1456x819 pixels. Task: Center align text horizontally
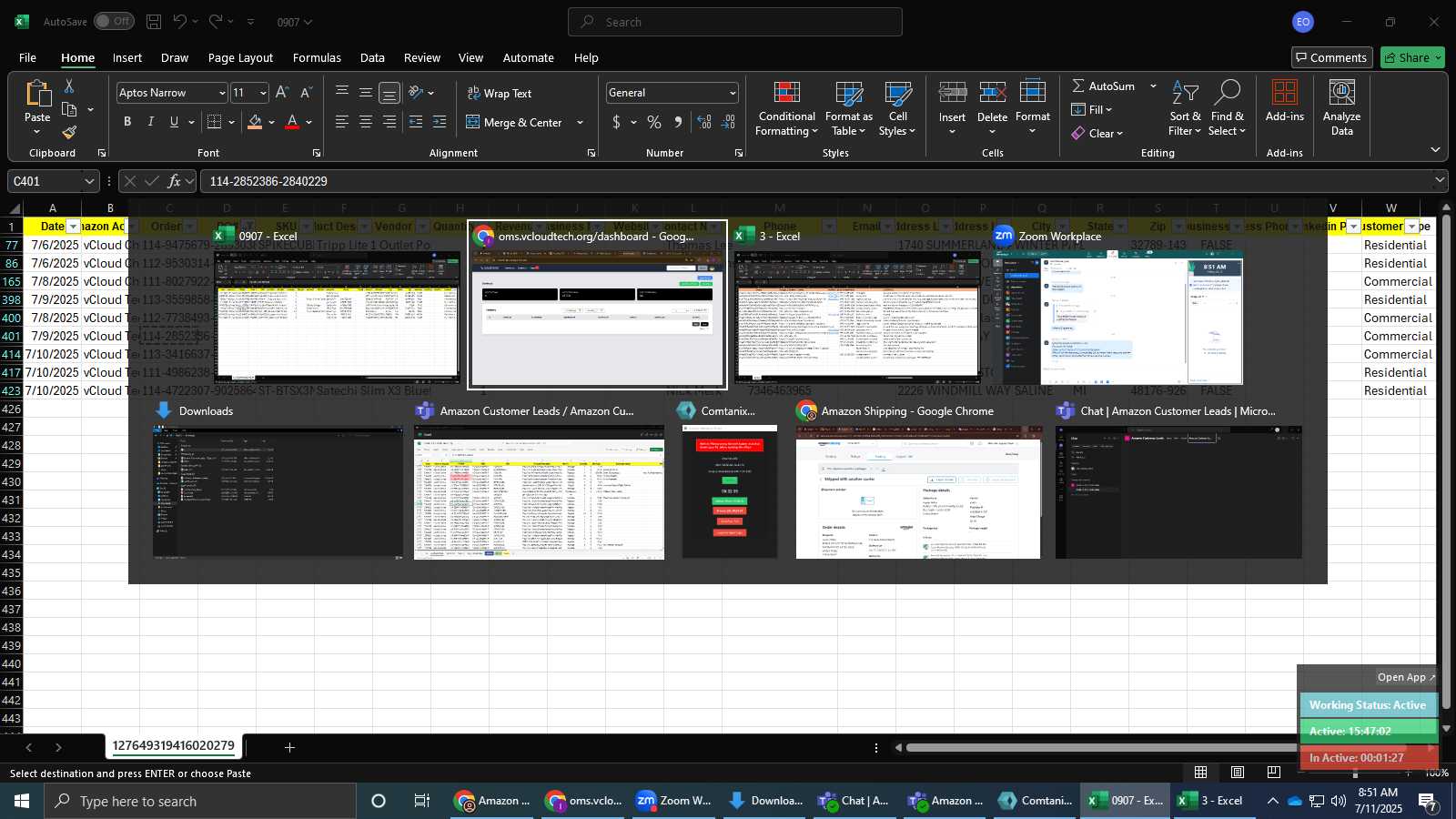click(x=366, y=122)
